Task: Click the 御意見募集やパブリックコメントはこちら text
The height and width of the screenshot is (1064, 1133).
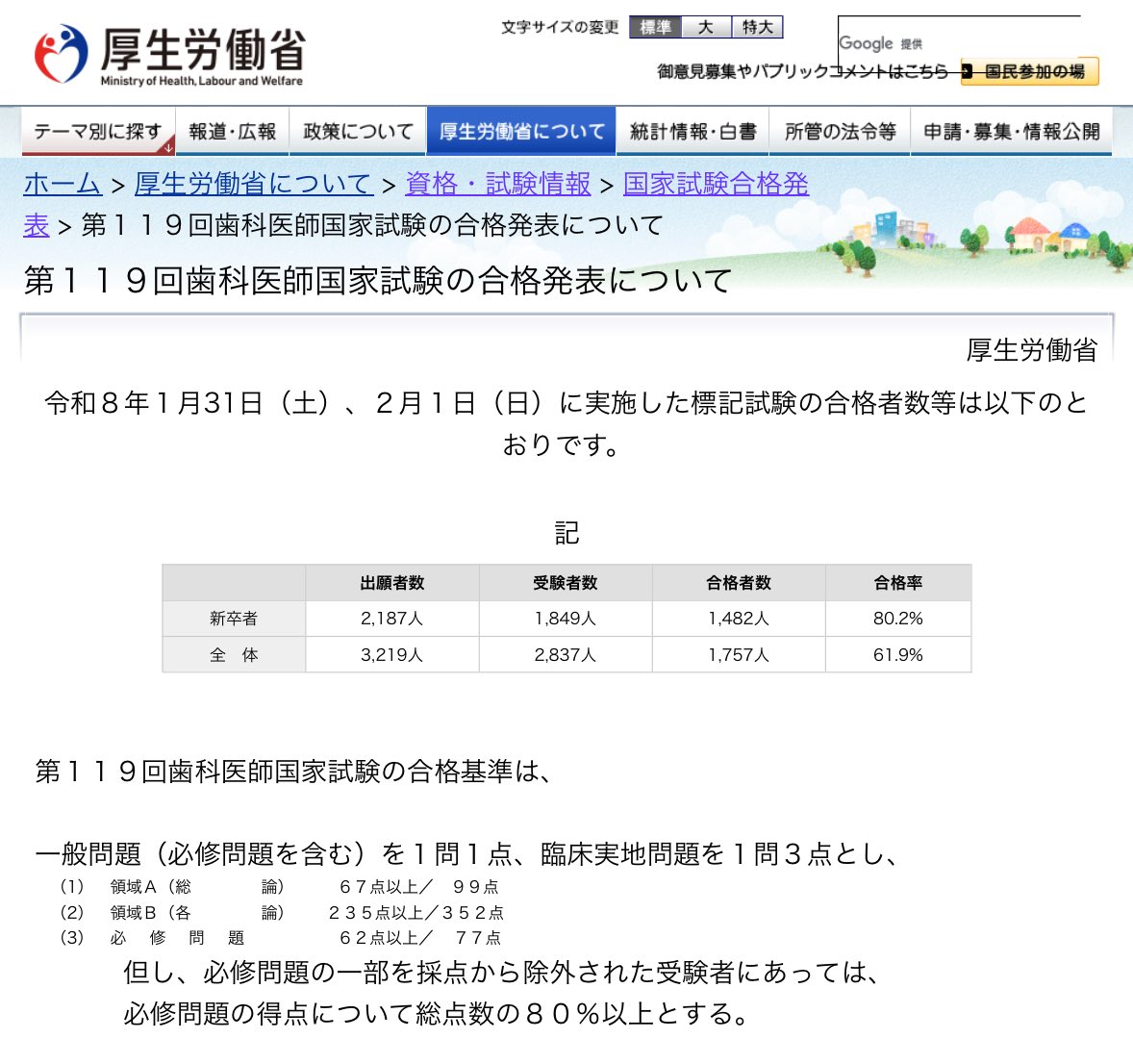Action: point(802,71)
